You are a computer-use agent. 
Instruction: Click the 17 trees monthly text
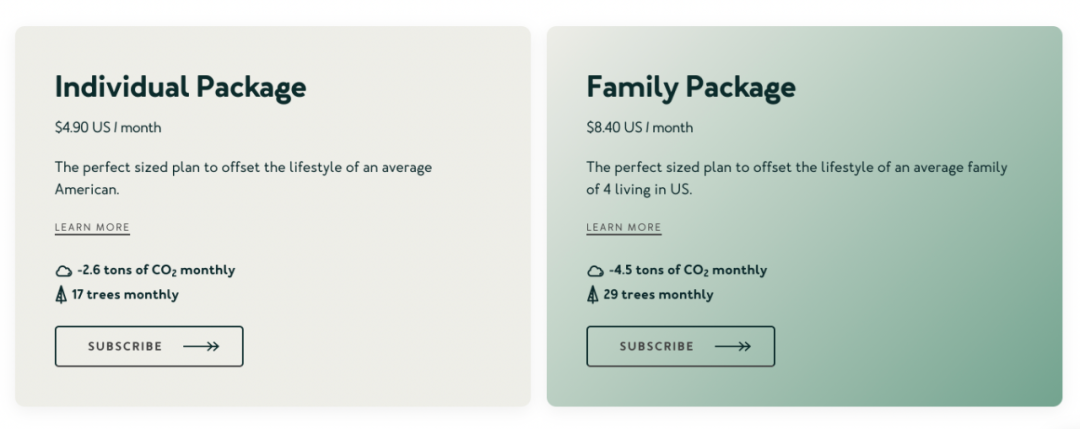pos(125,295)
